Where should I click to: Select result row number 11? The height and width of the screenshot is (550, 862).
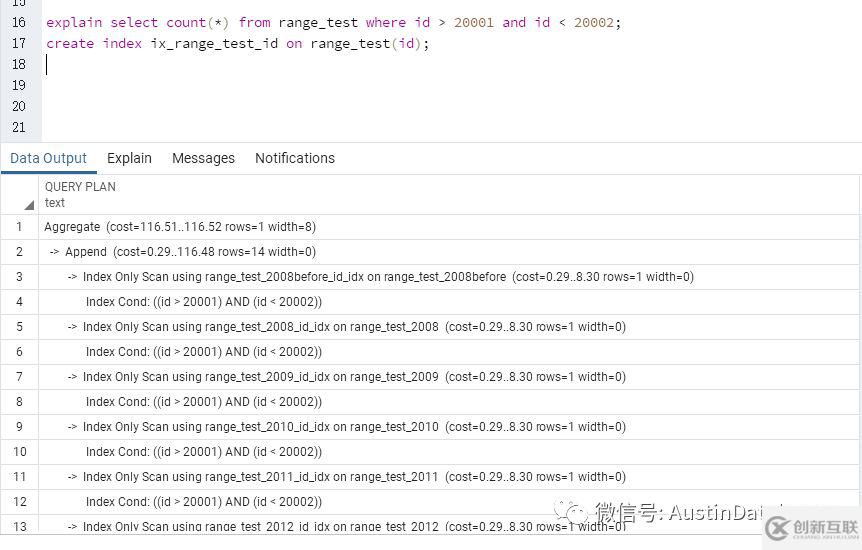[x=19, y=477]
